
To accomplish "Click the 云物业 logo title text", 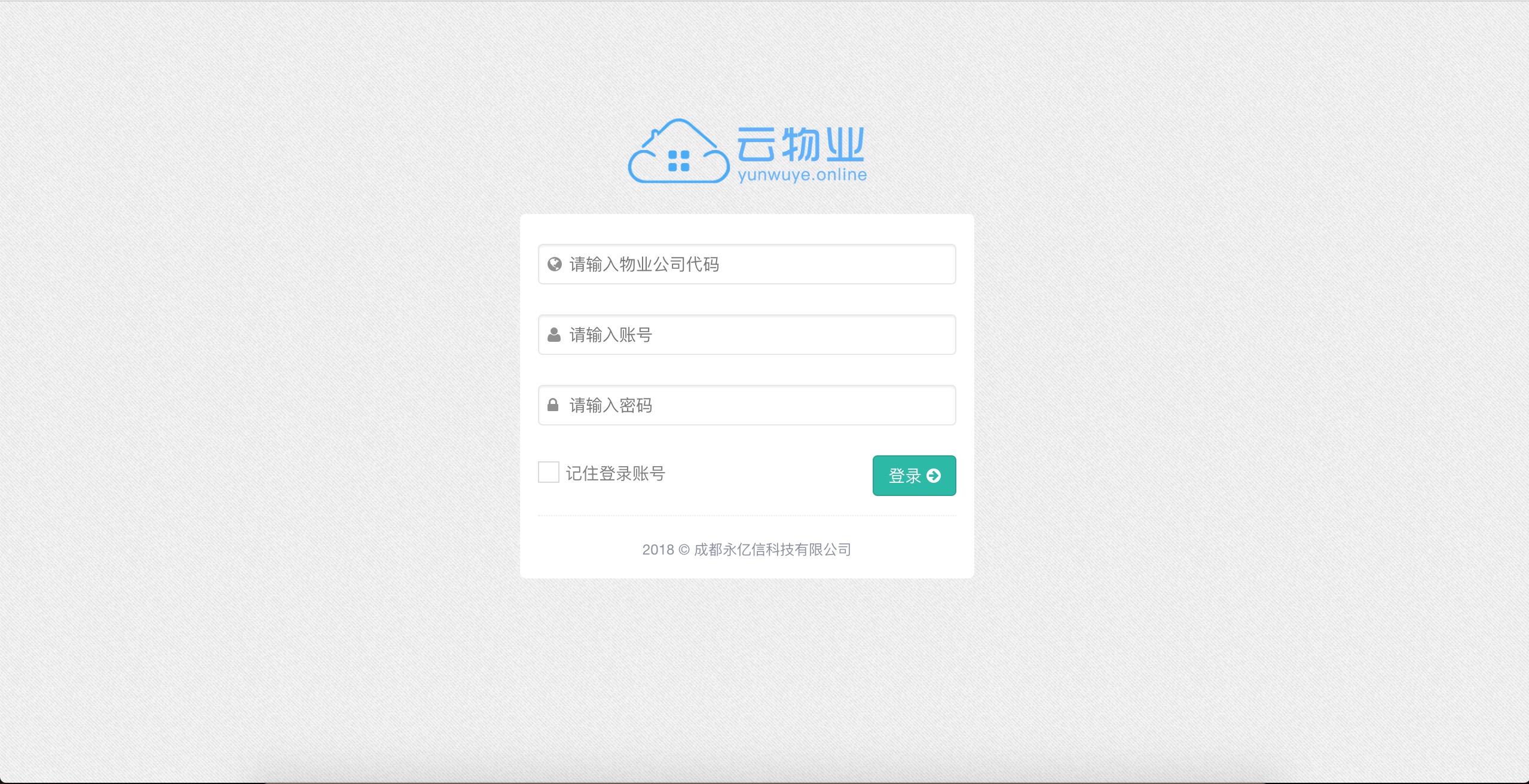I will (801, 145).
